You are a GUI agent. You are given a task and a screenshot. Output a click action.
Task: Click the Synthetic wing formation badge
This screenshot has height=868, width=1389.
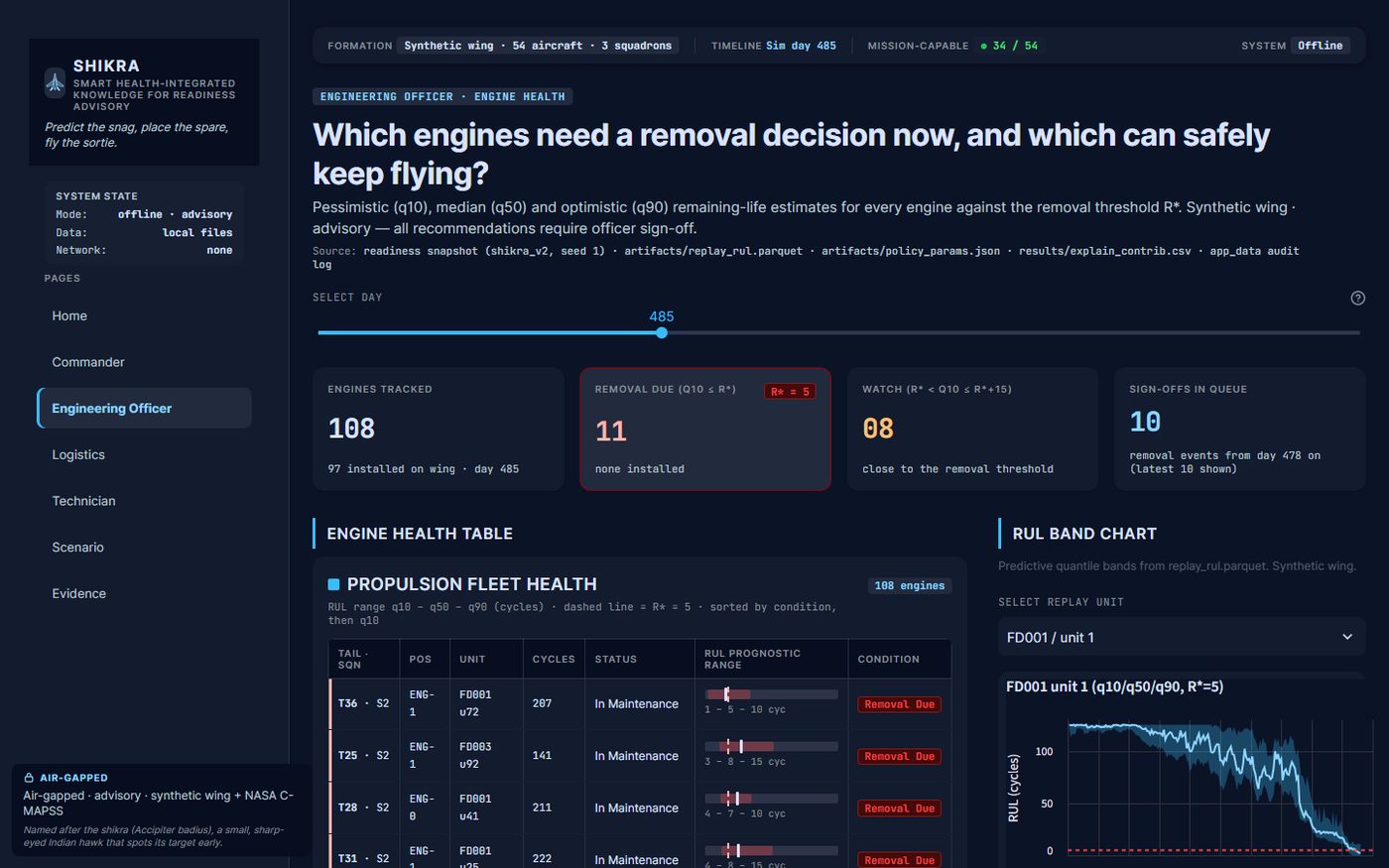pyautogui.click(x=538, y=46)
